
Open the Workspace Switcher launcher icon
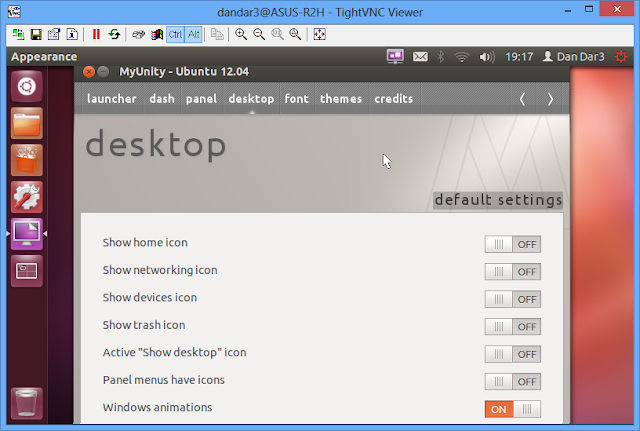(x=27, y=271)
